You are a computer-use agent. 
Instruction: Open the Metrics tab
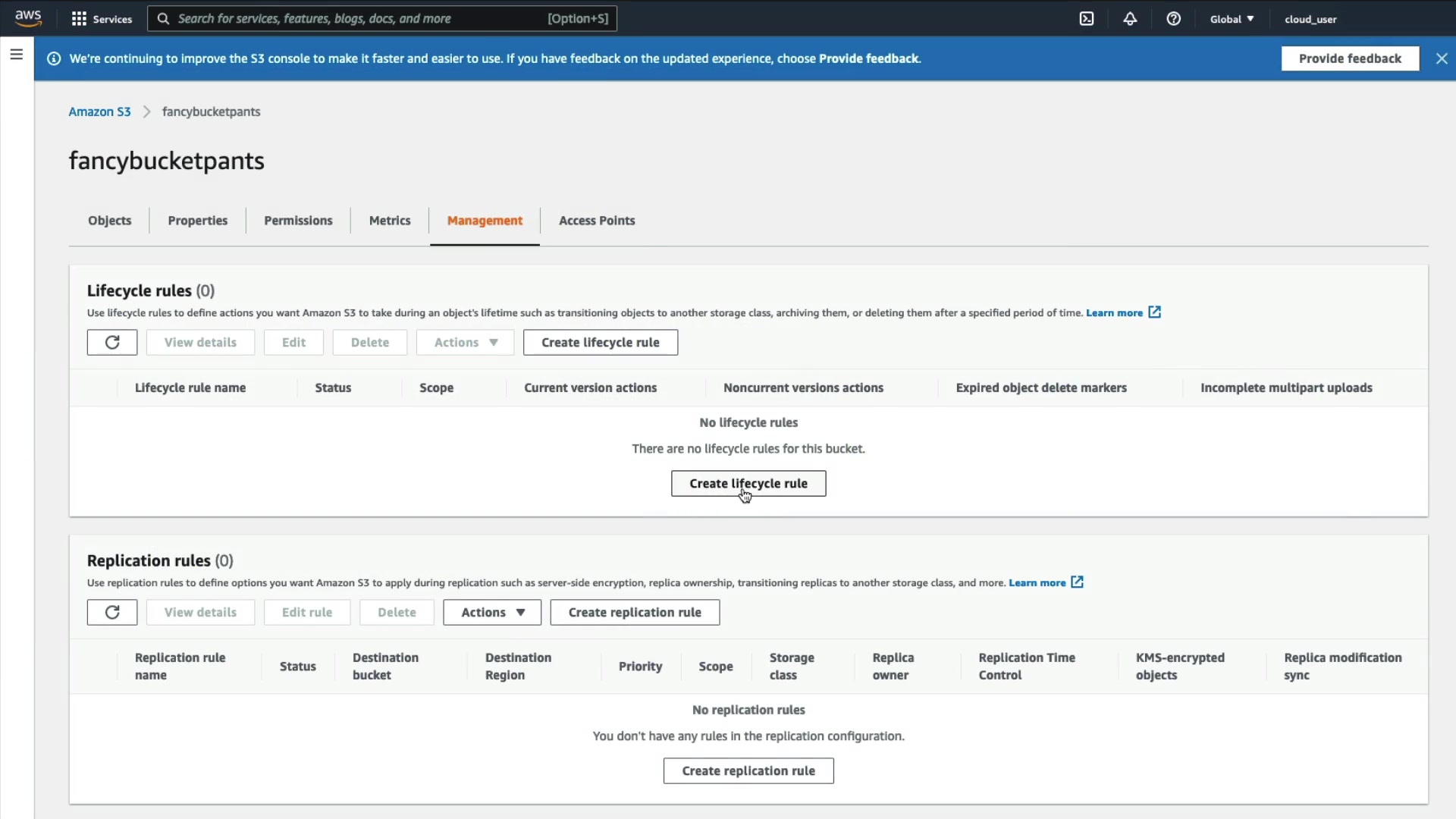(x=390, y=221)
